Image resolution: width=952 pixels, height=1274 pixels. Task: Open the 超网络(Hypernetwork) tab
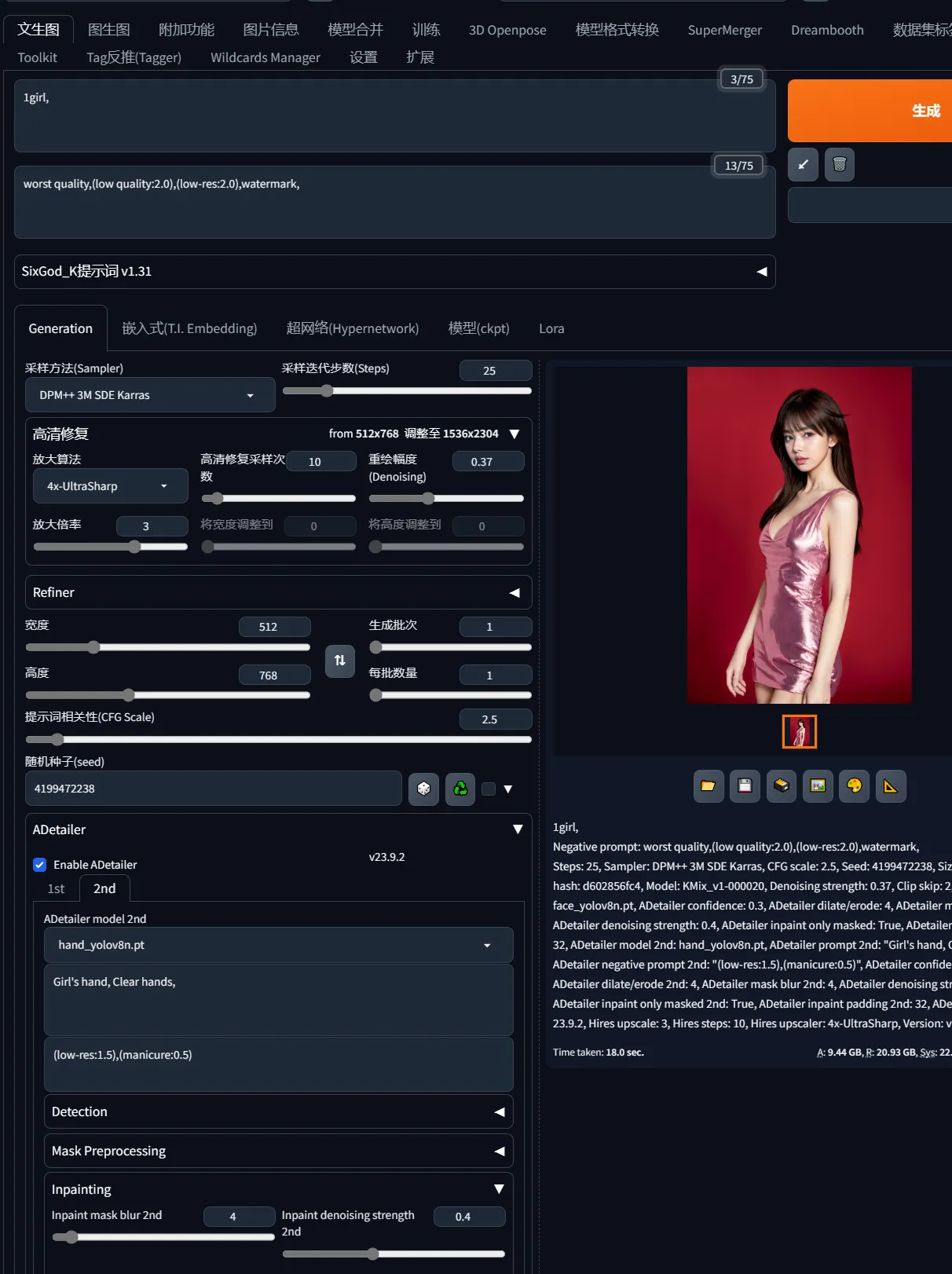(x=353, y=328)
